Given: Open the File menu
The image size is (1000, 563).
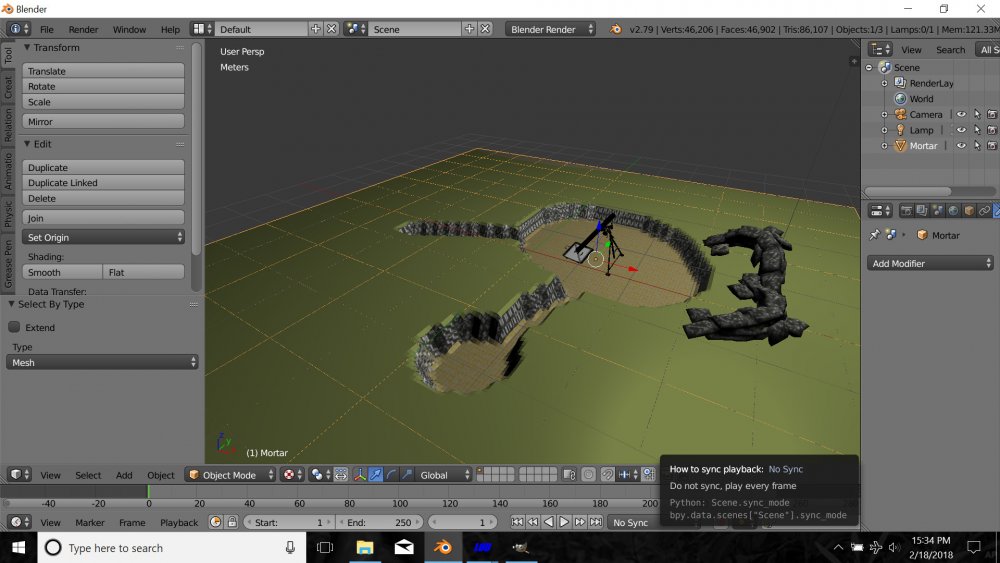Looking at the screenshot, I should pos(47,29).
